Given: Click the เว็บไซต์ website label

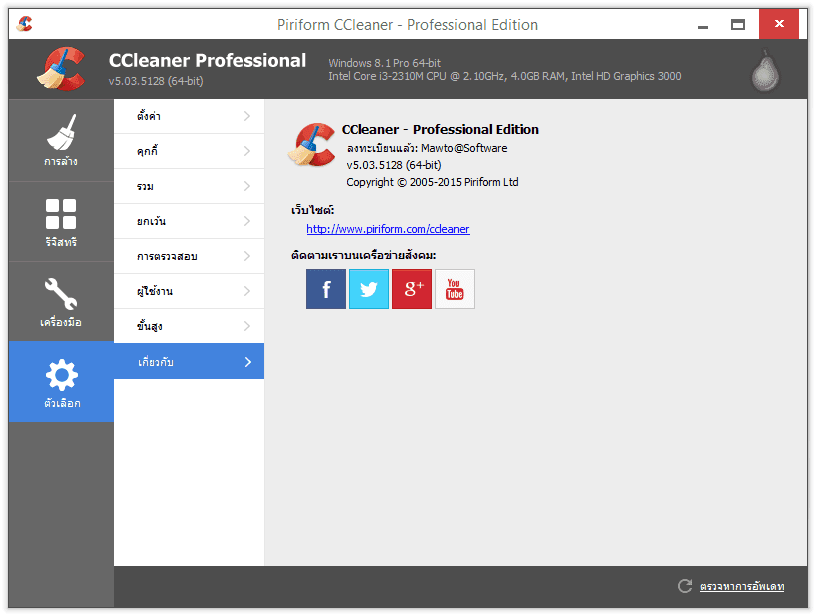Looking at the screenshot, I should pos(312,210).
